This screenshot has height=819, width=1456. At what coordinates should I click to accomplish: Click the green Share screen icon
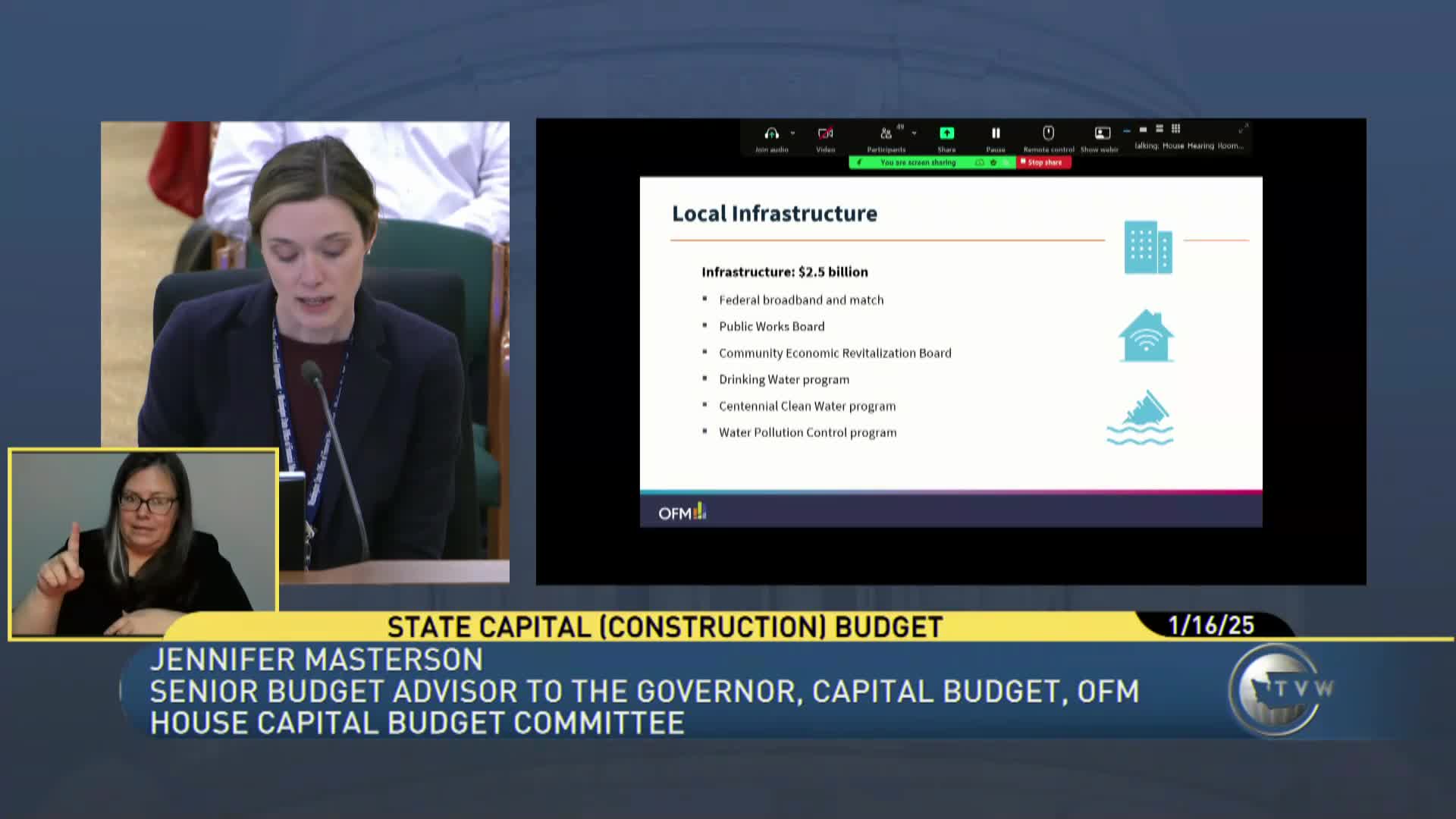pos(946,133)
